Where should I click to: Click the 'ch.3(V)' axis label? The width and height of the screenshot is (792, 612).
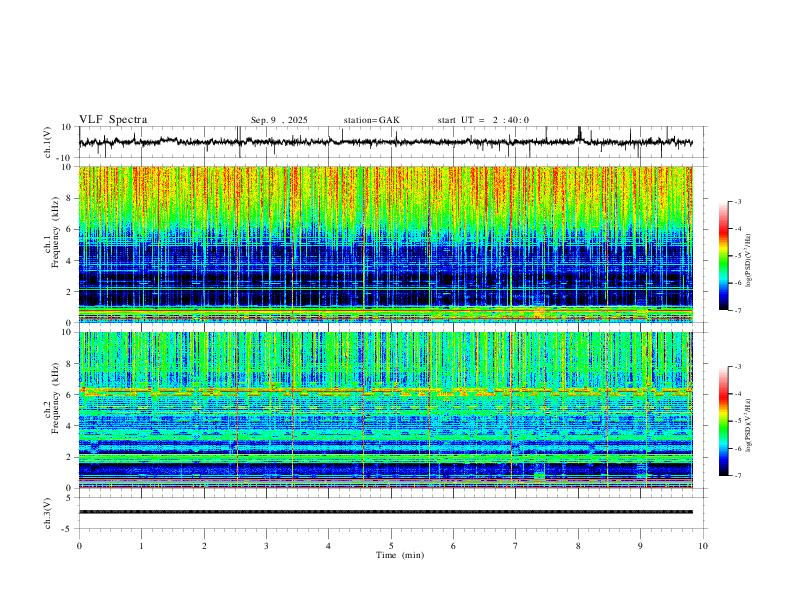(x=48, y=513)
